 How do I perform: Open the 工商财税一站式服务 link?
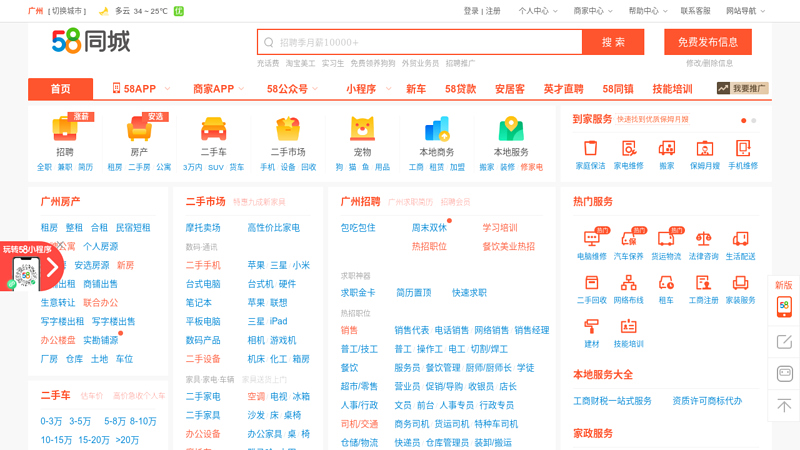click(x=612, y=401)
